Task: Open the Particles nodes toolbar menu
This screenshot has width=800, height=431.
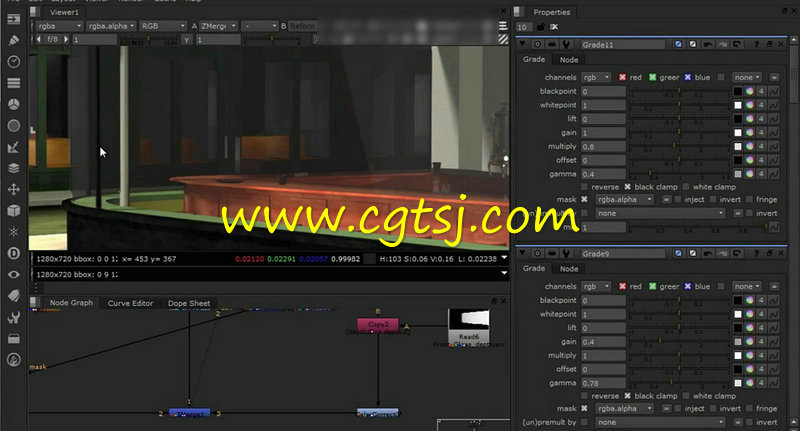Action: pyautogui.click(x=14, y=232)
